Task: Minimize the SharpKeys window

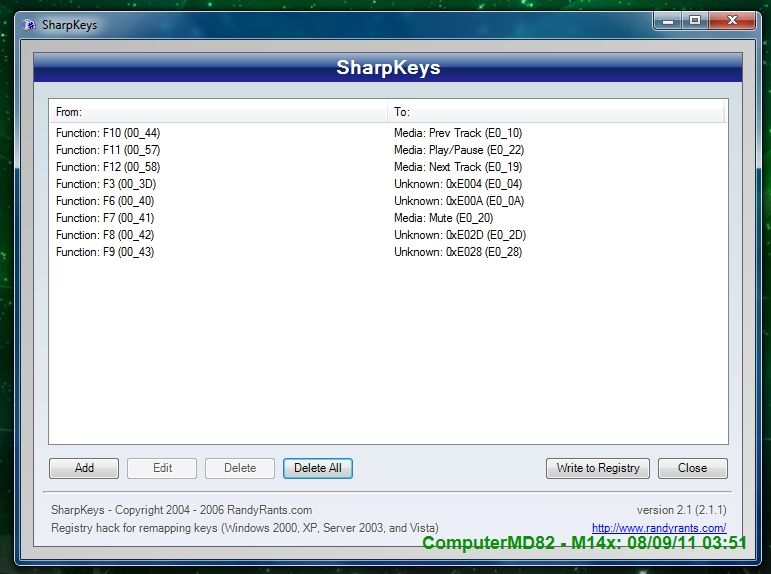Action: pos(668,21)
